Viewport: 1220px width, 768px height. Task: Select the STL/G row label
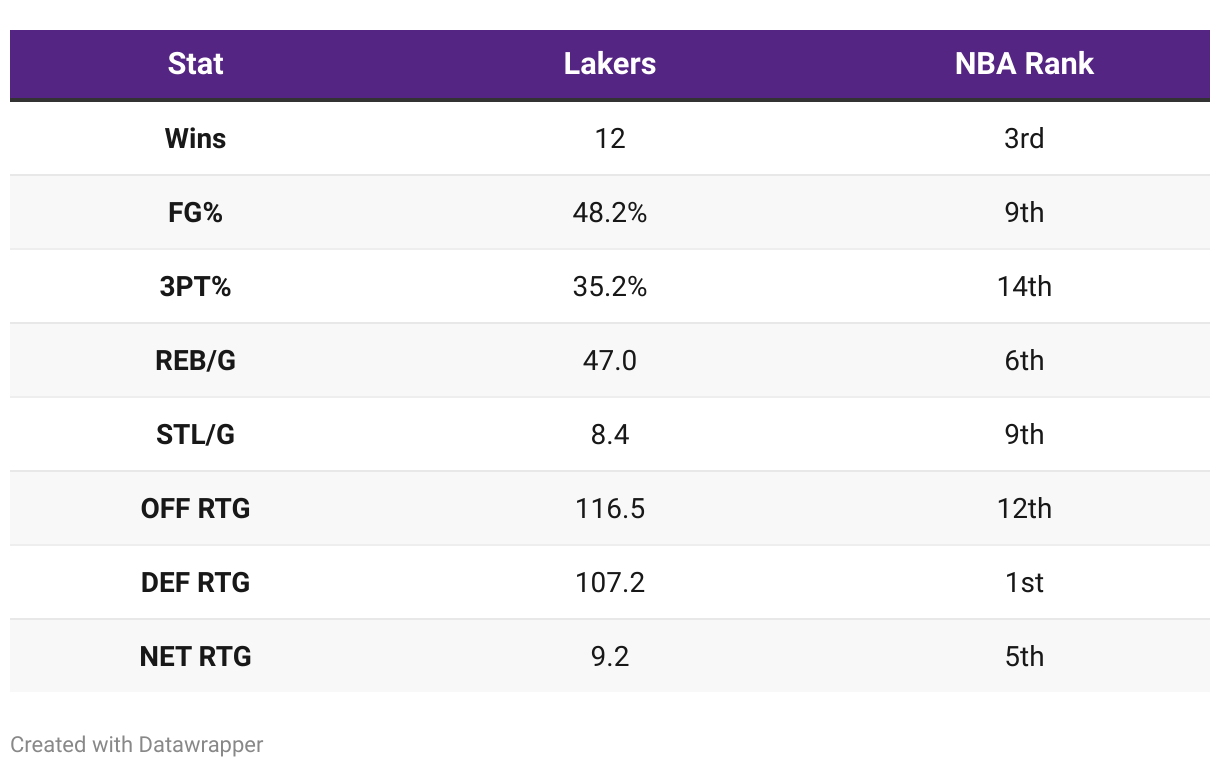[196, 434]
